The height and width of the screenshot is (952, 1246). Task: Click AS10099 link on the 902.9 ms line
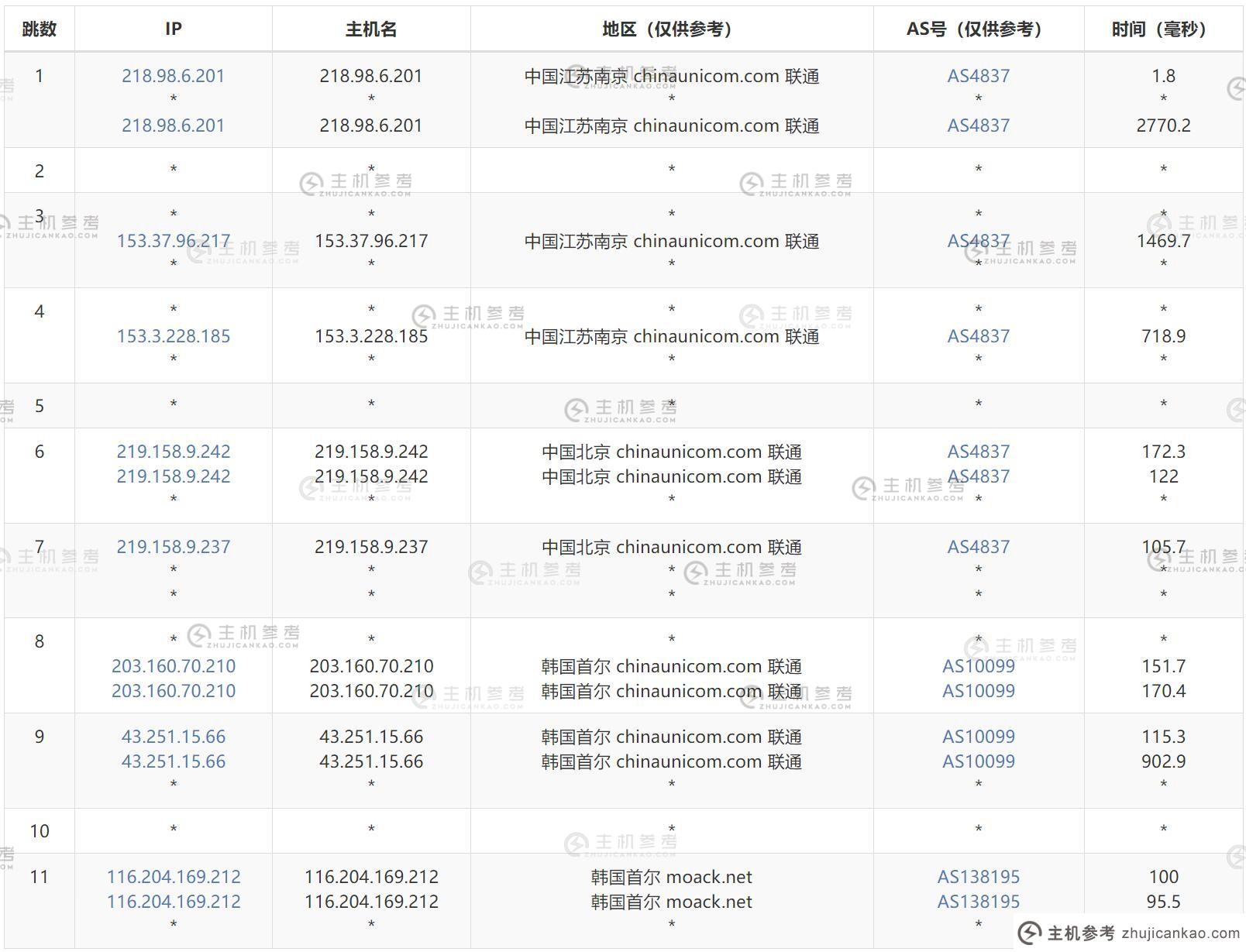979,761
